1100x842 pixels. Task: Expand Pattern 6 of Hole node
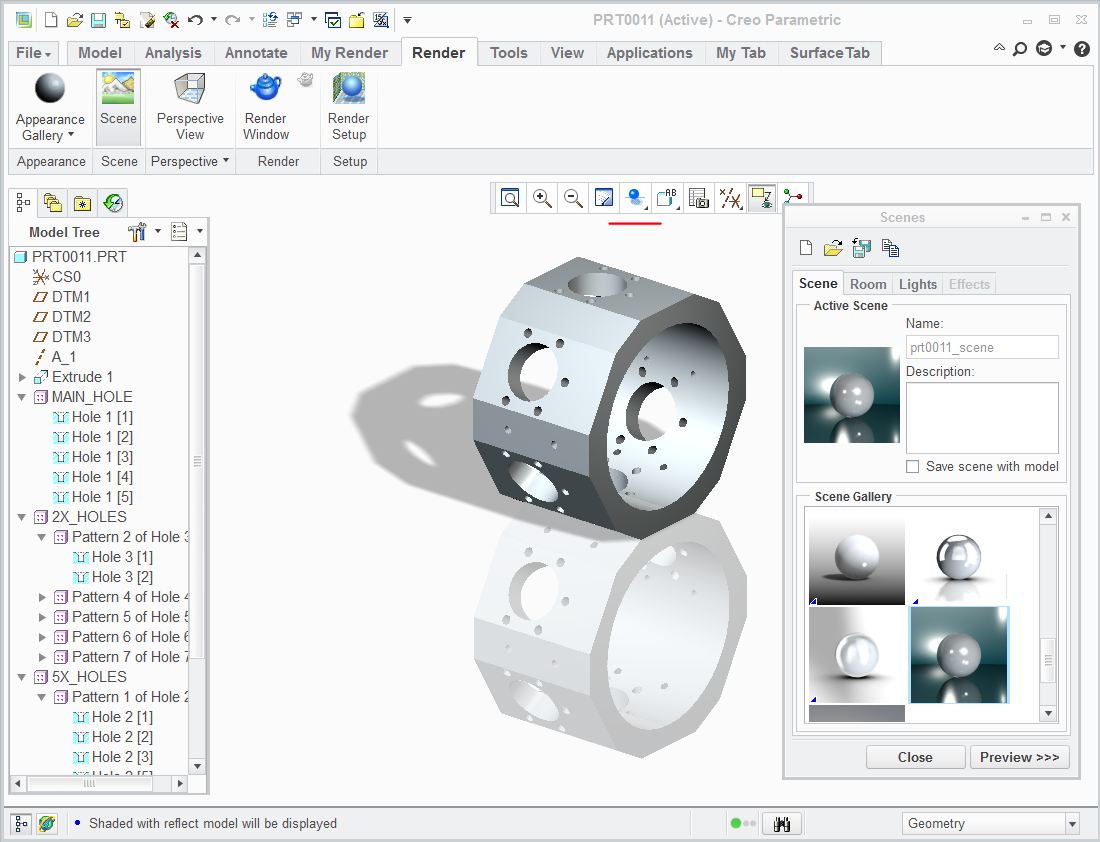42,637
